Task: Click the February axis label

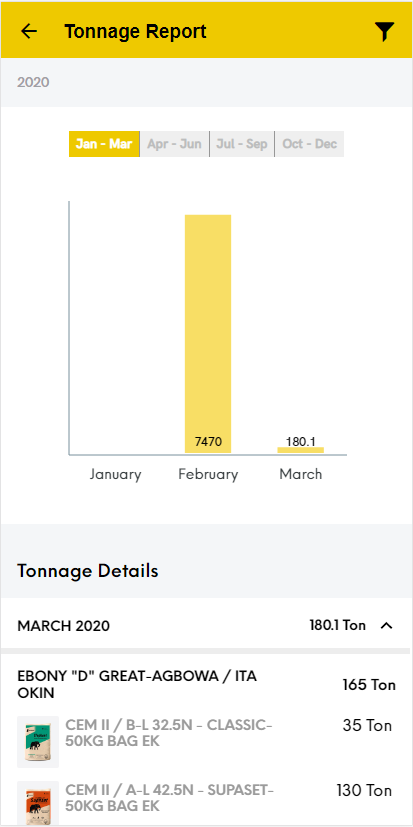Action: [208, 474]
